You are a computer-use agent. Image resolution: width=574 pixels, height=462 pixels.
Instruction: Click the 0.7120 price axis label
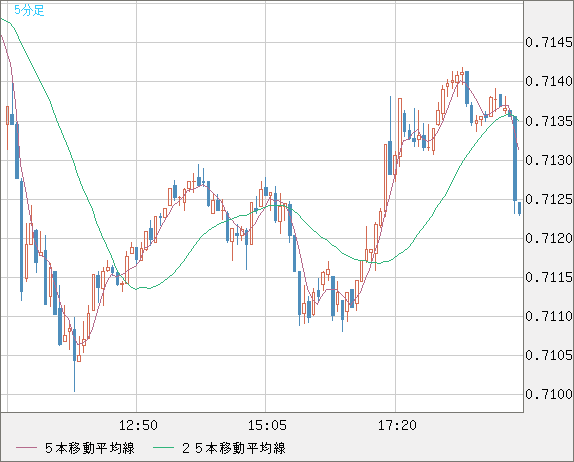(549, 238)
